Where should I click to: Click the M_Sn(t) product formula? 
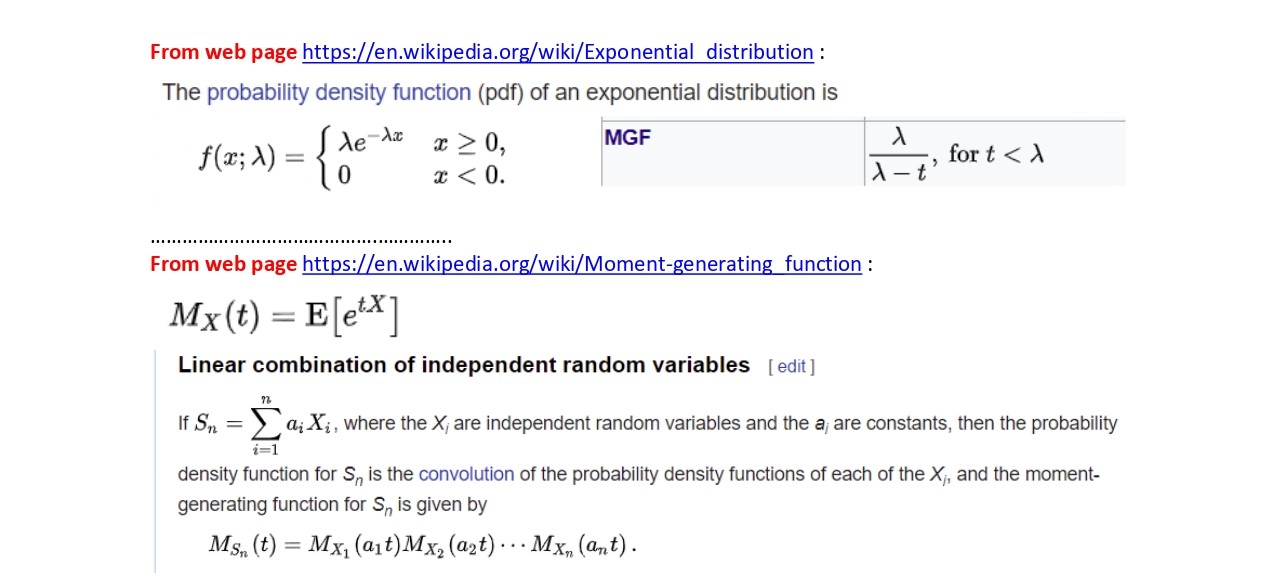click(x=422, y=545)
